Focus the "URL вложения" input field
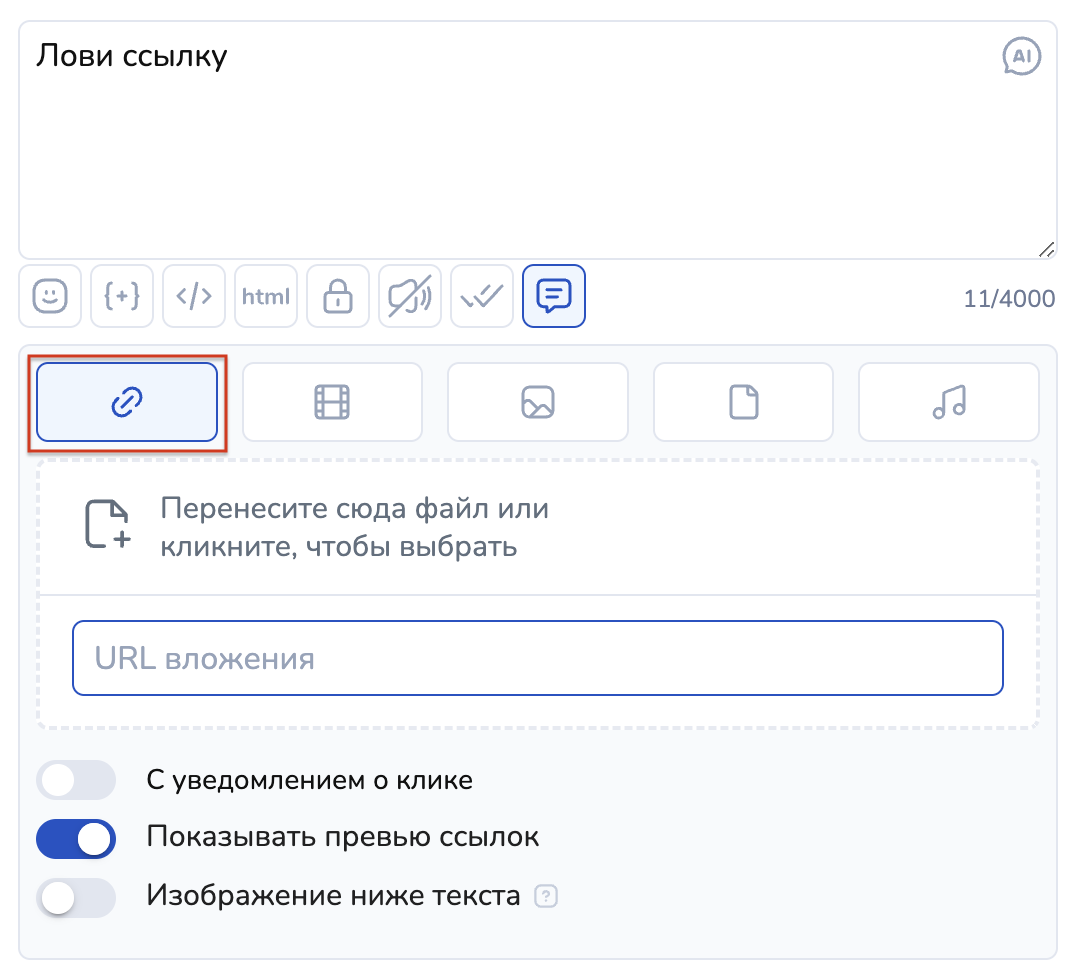1074x976 pixels. click(x=538, y=658)
